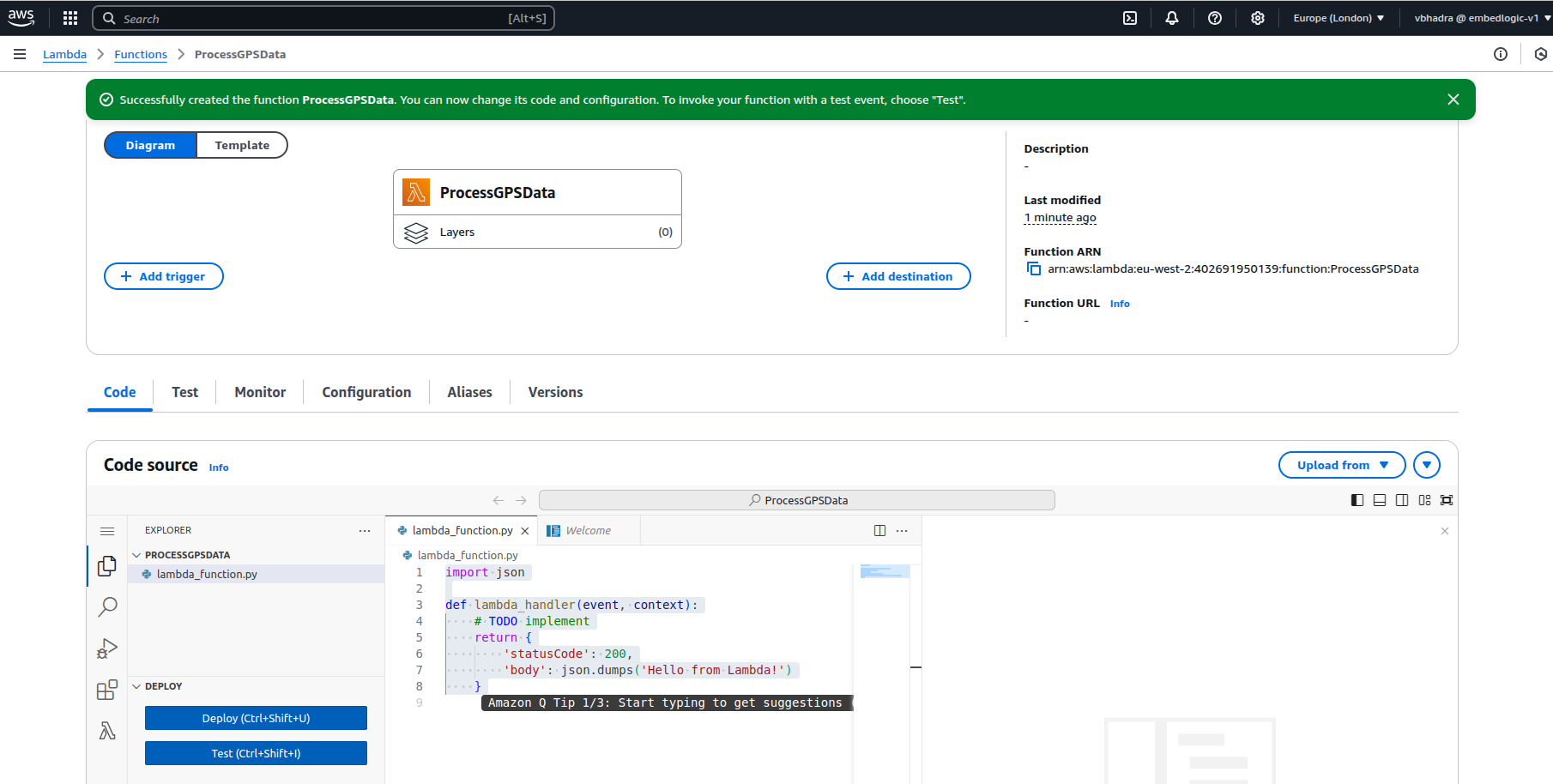
Task: Open the Upload from dropdown
Action: (1341, 465)
